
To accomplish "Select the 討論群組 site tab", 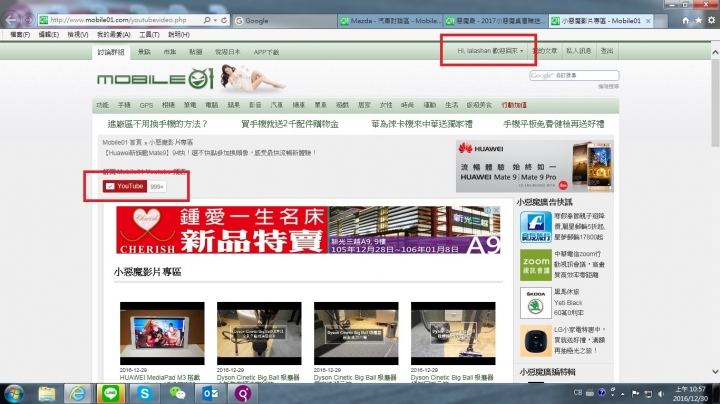I will click(x=111, y=52).
